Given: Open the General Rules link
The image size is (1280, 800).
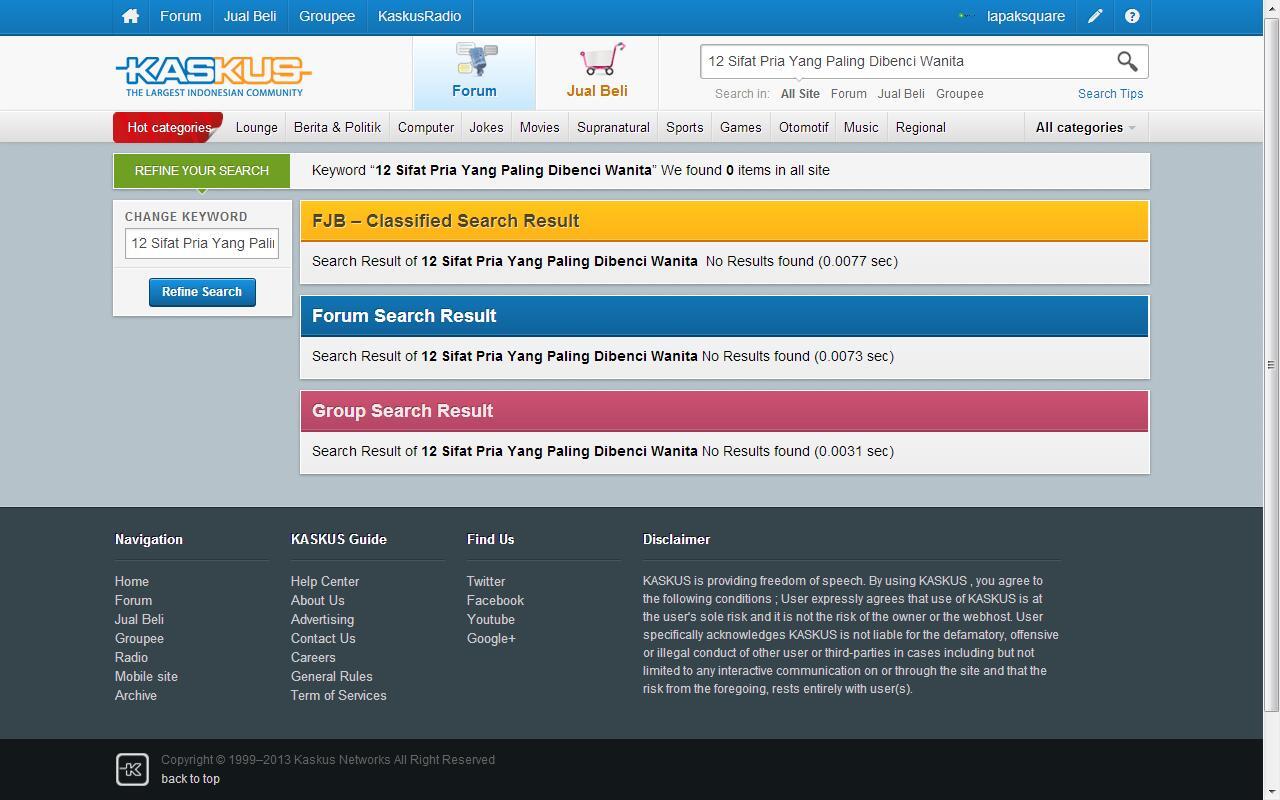Looking at the screenshot, I should (x=331, y=676).
